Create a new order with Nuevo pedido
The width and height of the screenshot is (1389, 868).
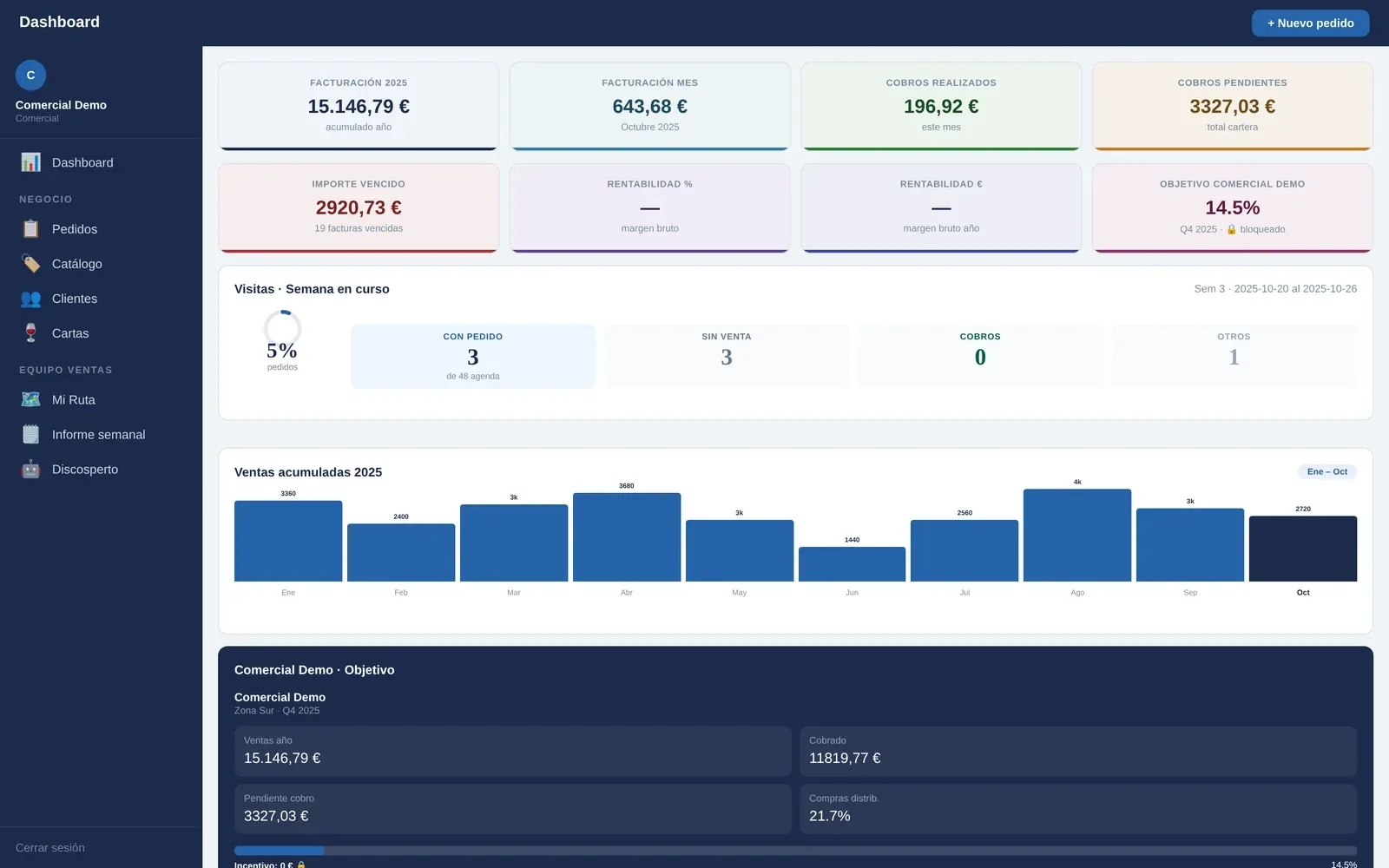tap(1310, 23)
